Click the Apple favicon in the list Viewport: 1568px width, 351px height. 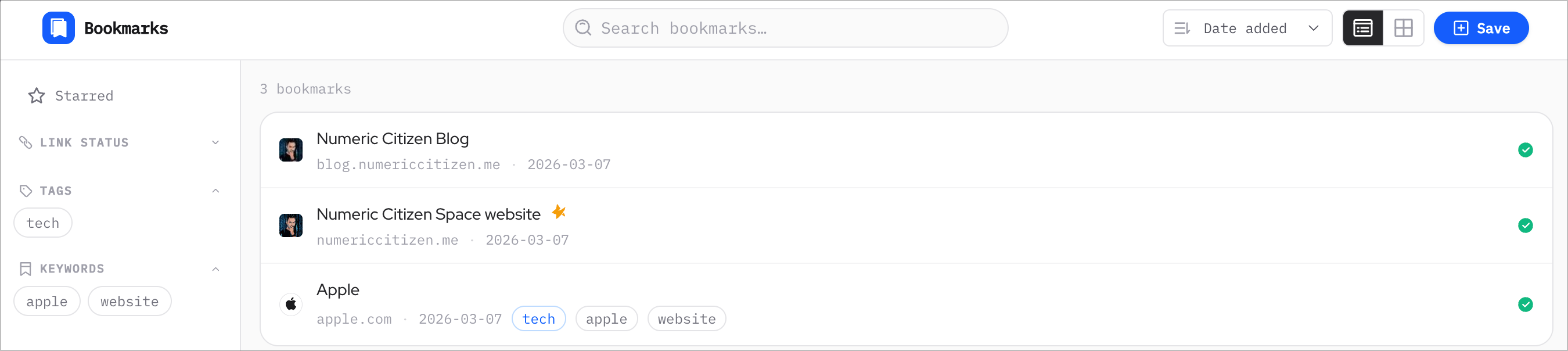click(291, 303)
